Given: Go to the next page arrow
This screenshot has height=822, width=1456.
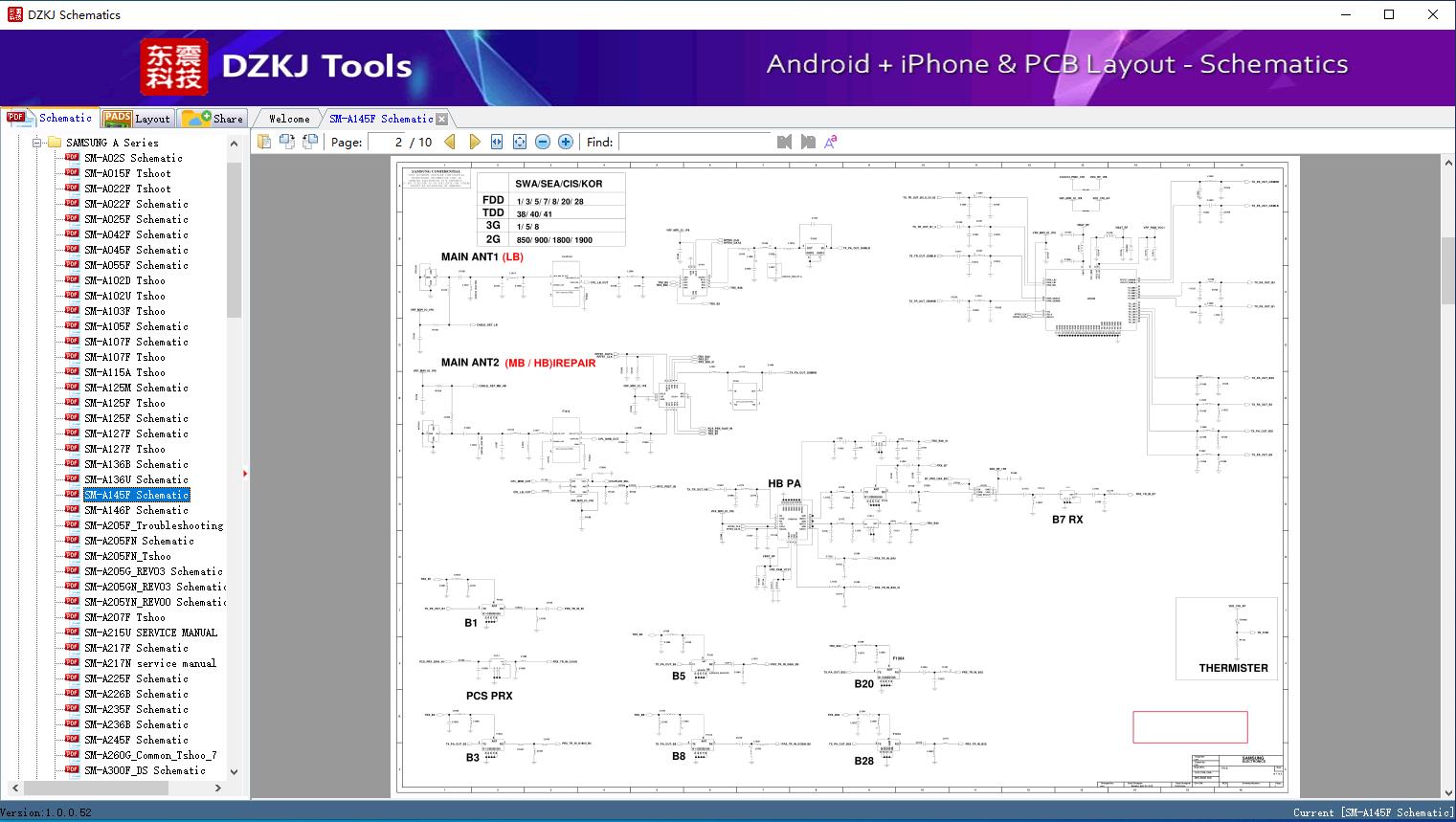Looking at the screenshot, I should point(474,142).
